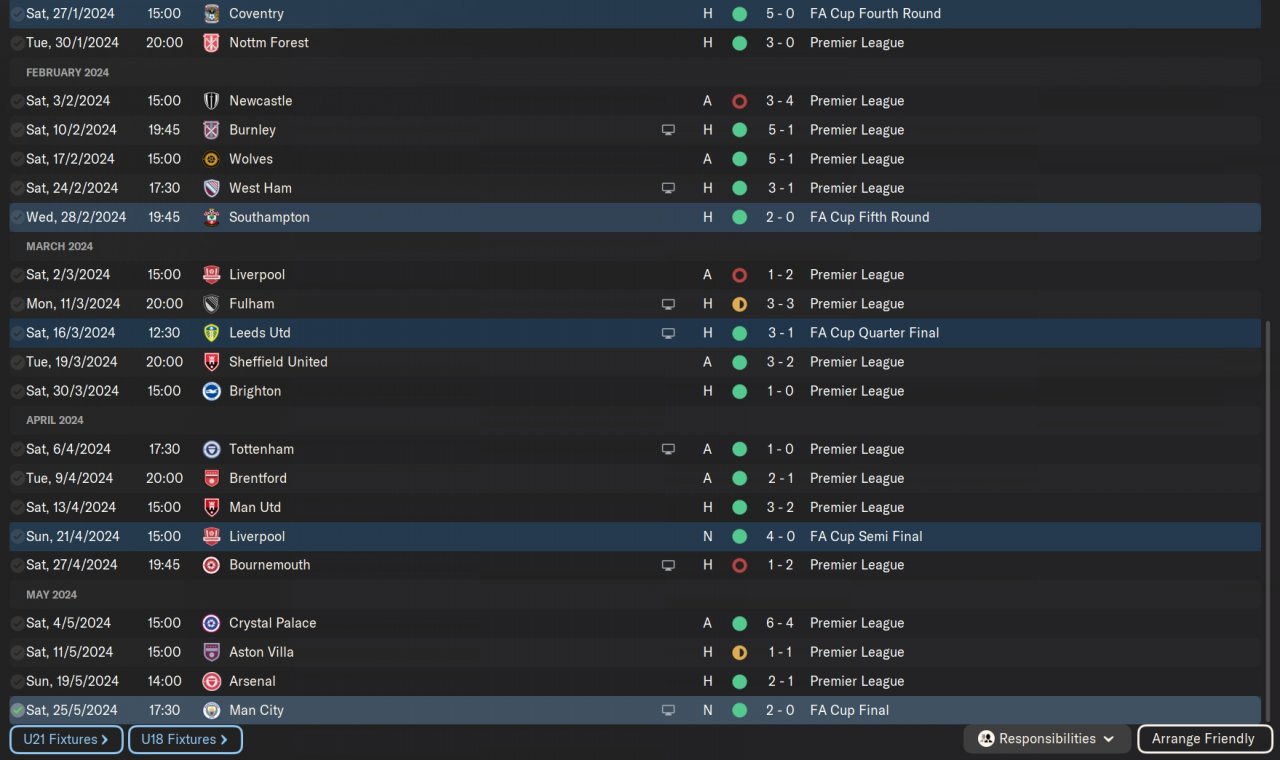Image resolution: width=1280 pixels, height=760 pixels.
Task: Click the Man City club badge
Action: (x=211, y=710)
